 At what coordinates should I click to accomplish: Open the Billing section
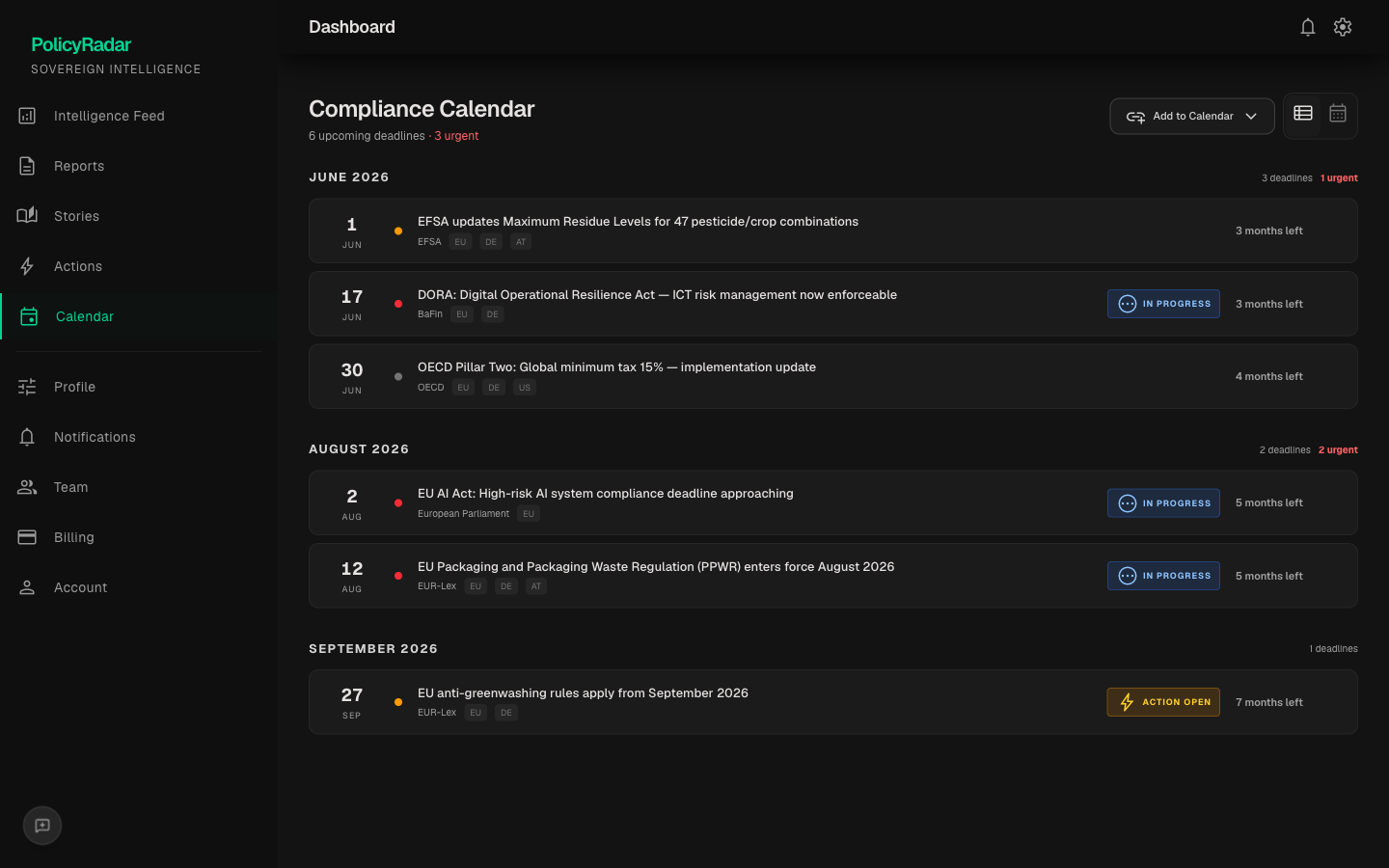tap(73, 537)
